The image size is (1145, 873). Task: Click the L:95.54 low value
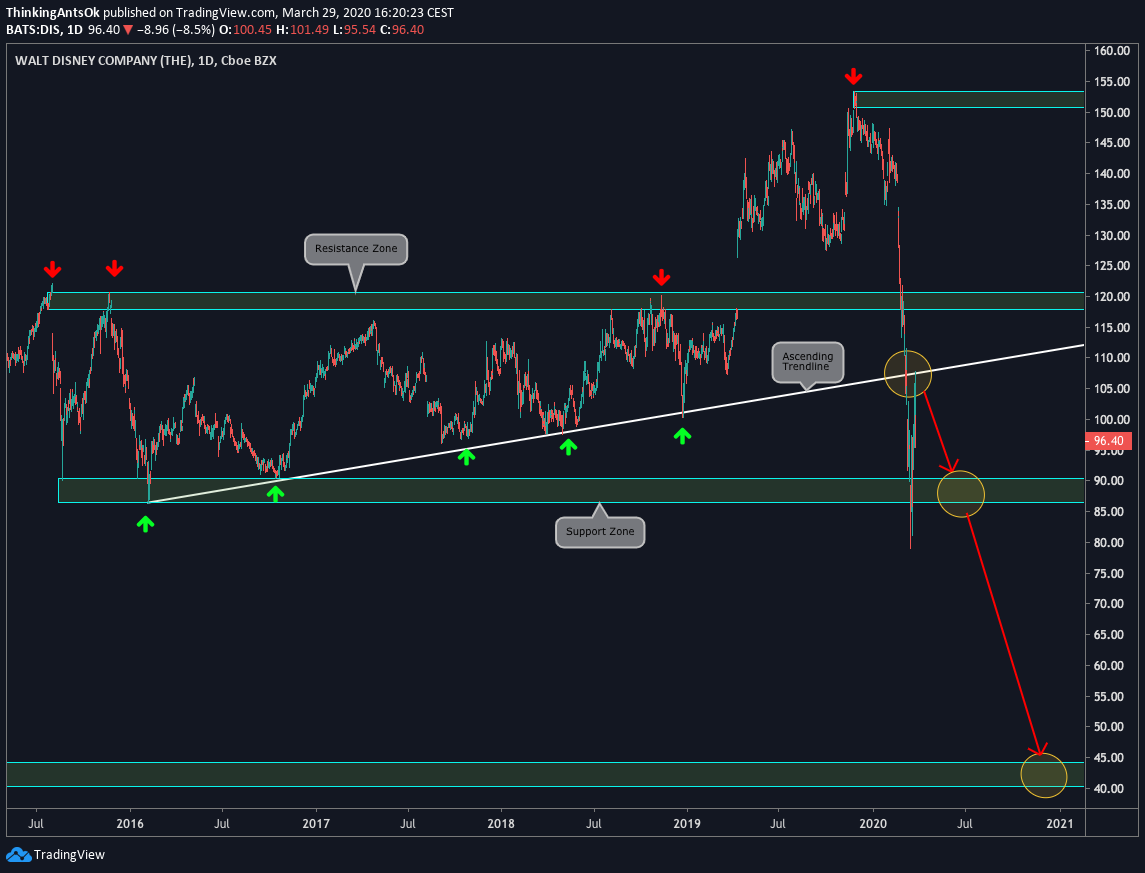353,30
